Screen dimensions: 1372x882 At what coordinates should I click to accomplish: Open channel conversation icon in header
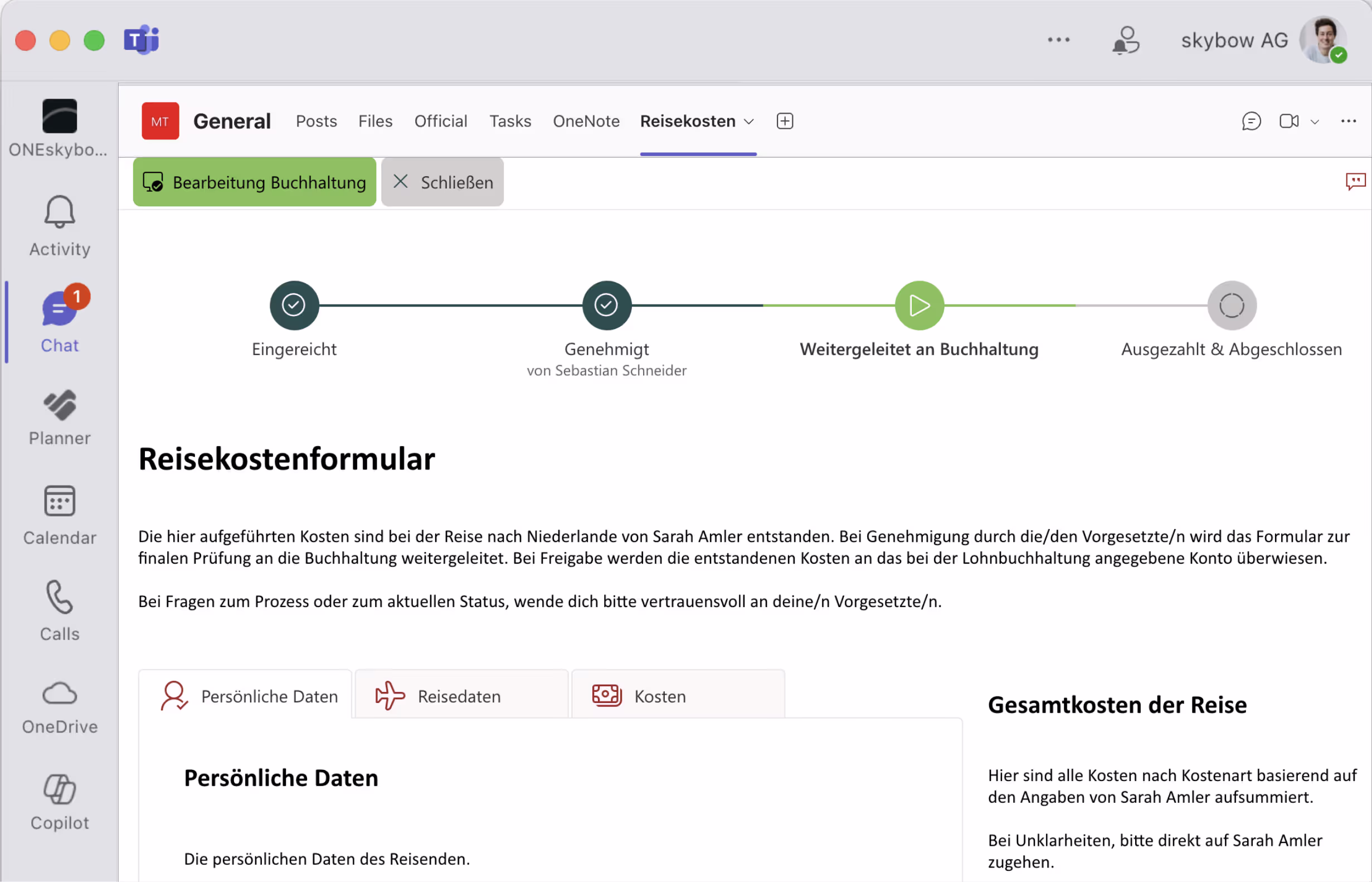[1251, 122]
